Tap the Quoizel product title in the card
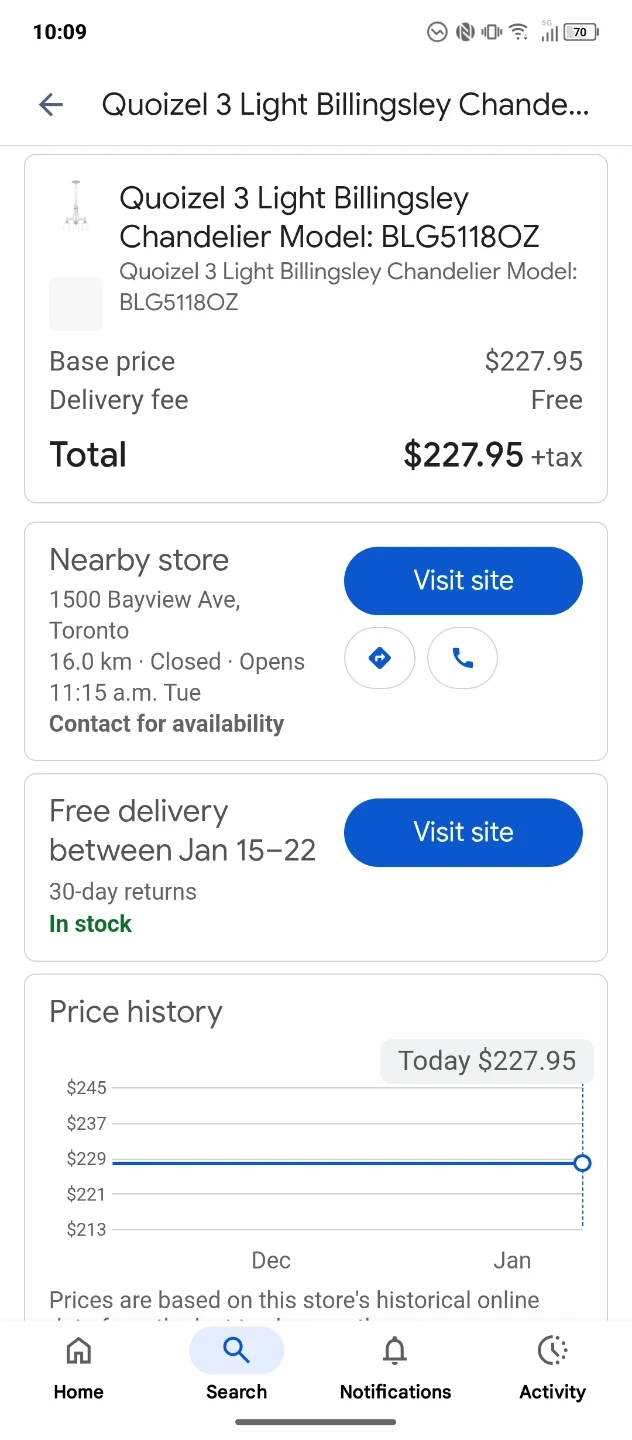The height and width of the screenshot is (1440, 632). (x=329, y=217)
